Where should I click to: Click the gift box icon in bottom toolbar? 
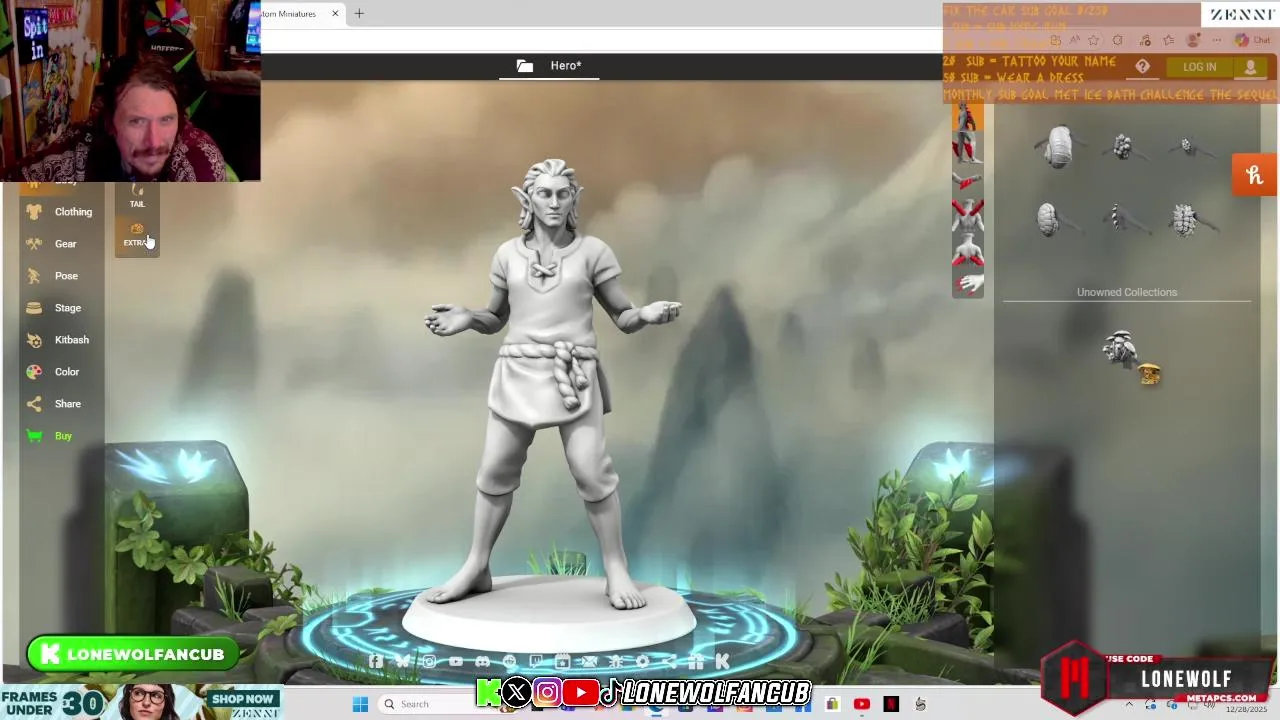[695, 661]
